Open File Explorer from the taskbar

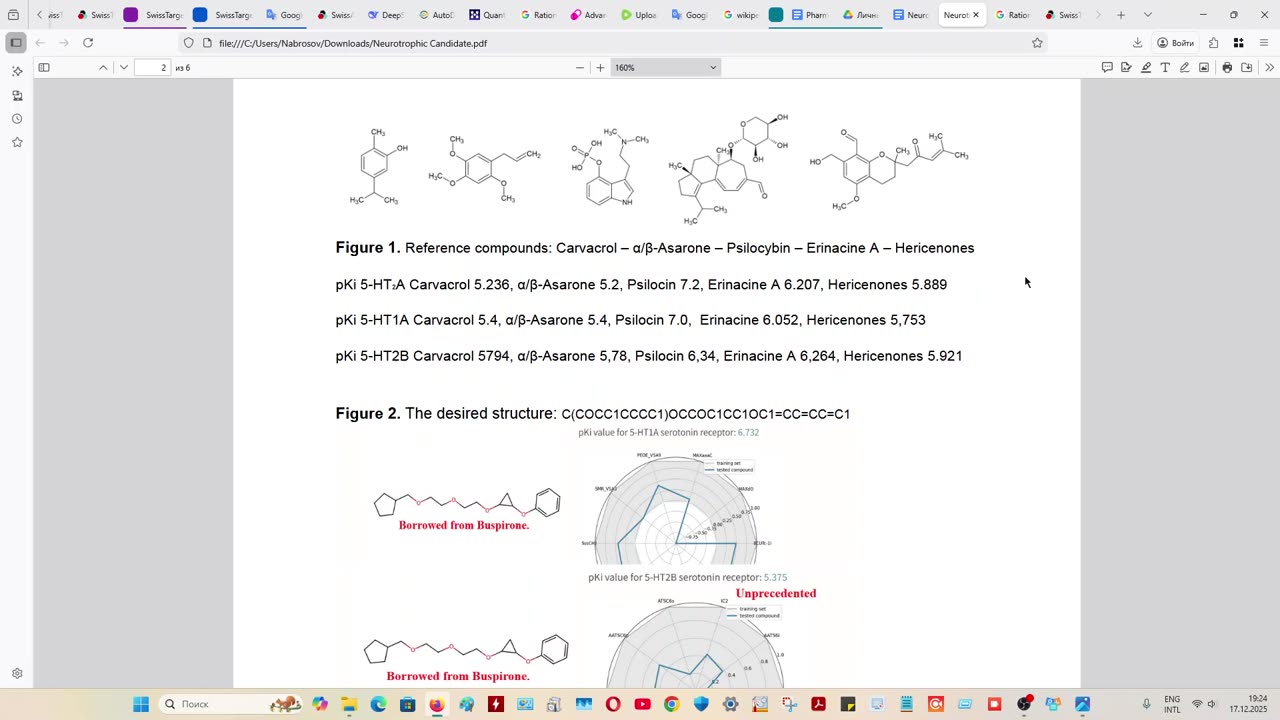[349, 704]
